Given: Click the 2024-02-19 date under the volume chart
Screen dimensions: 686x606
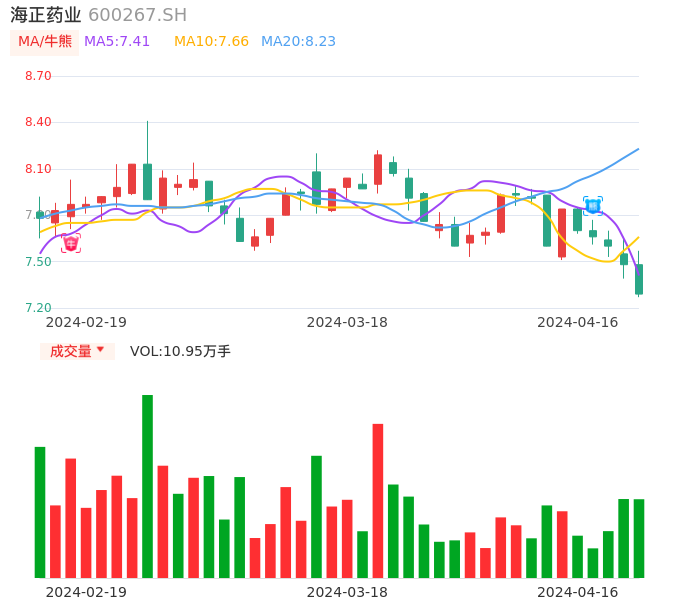Looking at the screenshot, I should [86, 592].
